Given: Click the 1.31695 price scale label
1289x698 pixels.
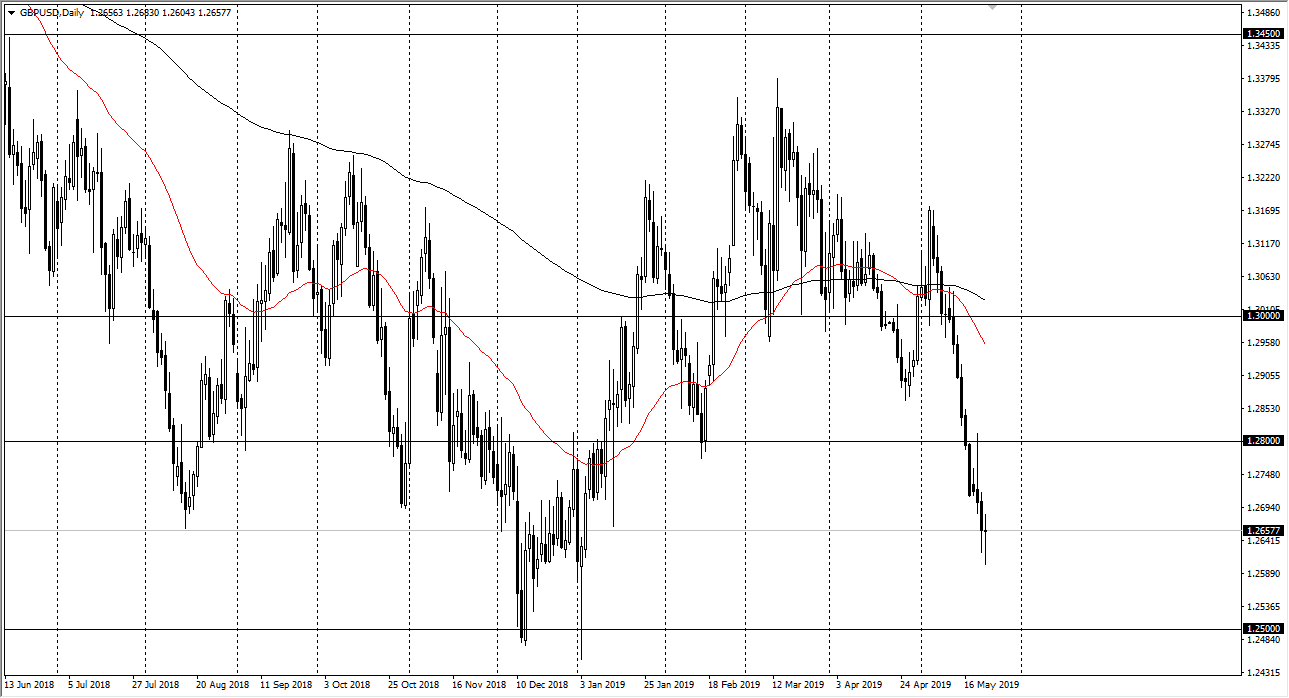Looking at the screenshot, I should 1264,211.
